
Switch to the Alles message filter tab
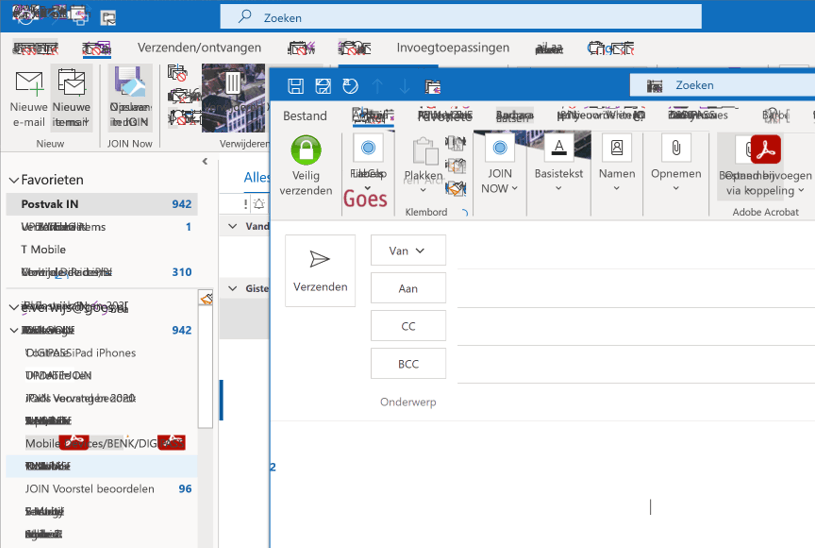point(257,178)
